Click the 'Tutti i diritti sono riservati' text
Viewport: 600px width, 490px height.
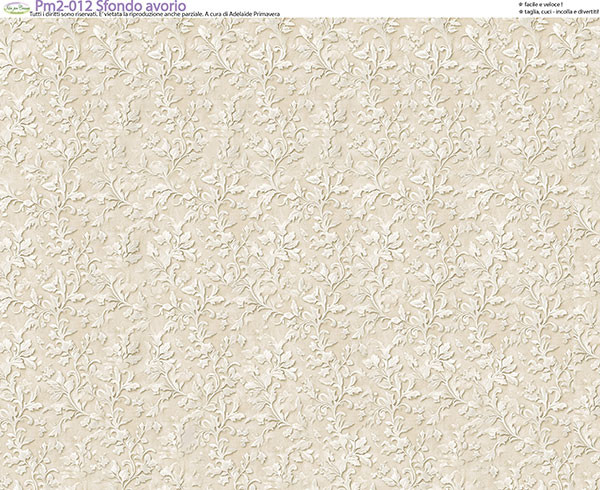click(x=69, y=15)
